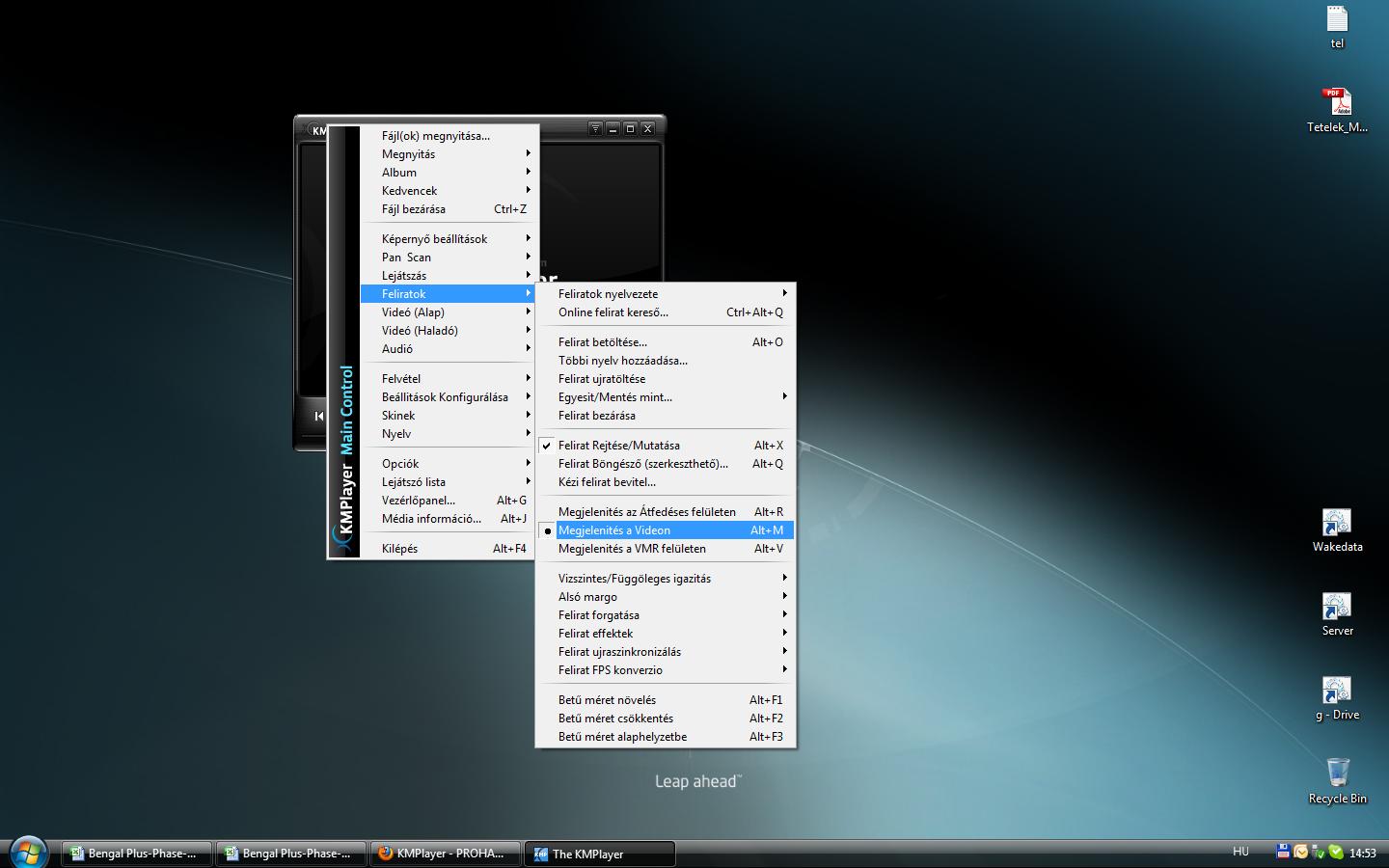Click the blue floppy disk tray icon
The width and height of the screenshot is (1389, 868).
(x=1283, y=852)
